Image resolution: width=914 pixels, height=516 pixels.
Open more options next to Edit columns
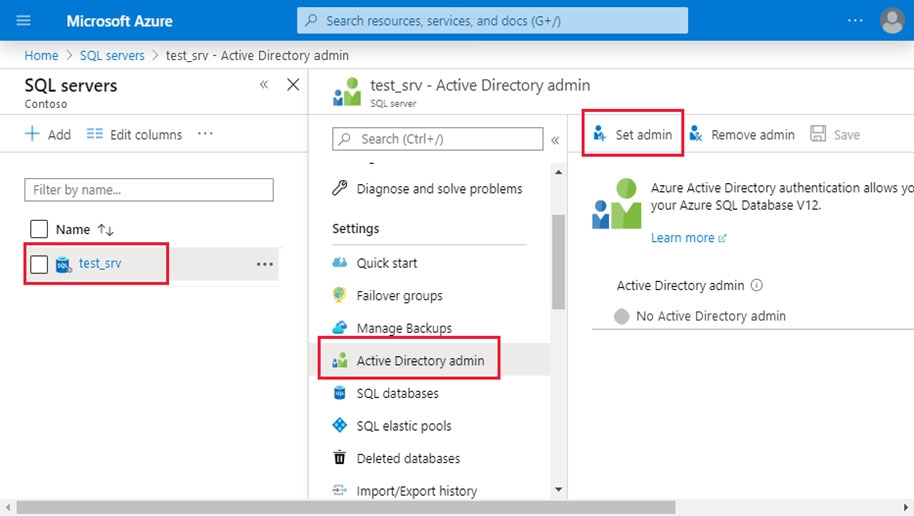pyautogui.click(x=205, y=134)
